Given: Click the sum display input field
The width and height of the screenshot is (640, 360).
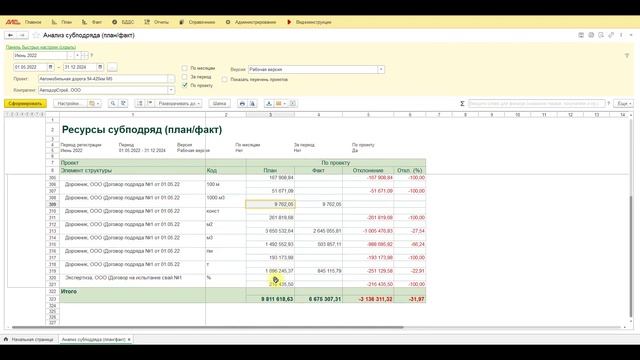Looking at the screenshot, I should click(x=536, y=104).
